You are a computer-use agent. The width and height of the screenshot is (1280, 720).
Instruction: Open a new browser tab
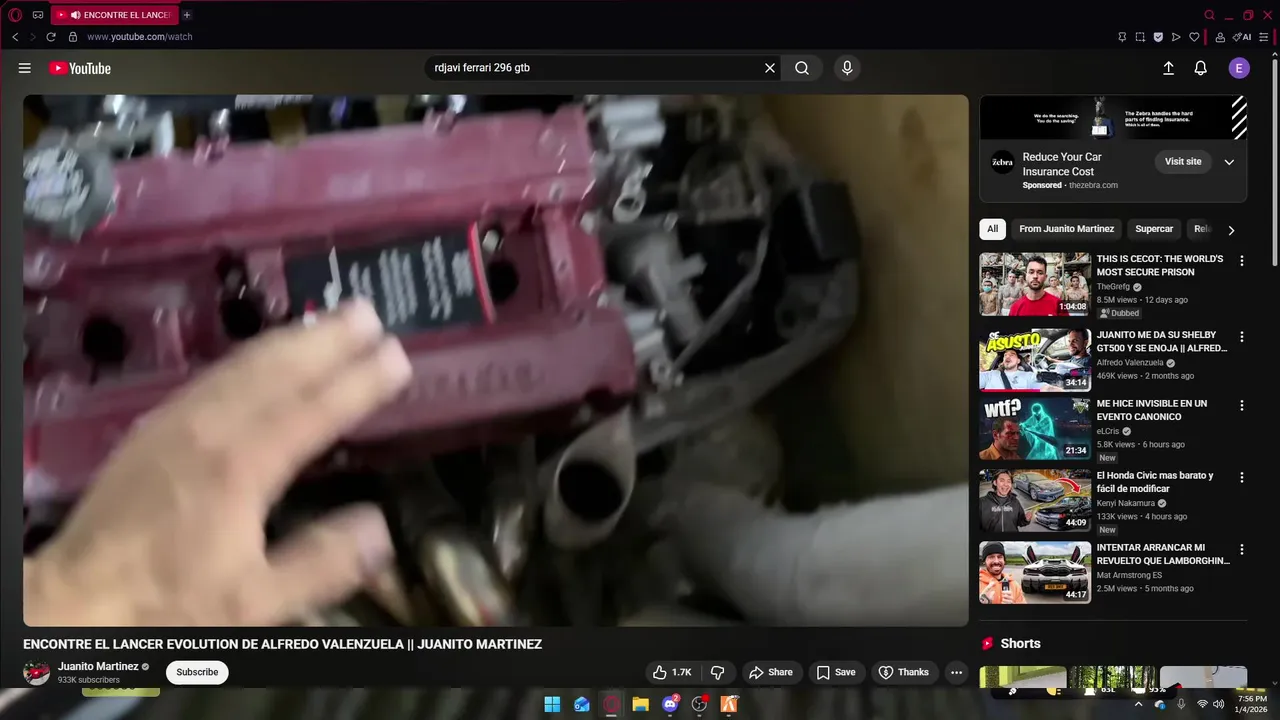click(187, 15)
